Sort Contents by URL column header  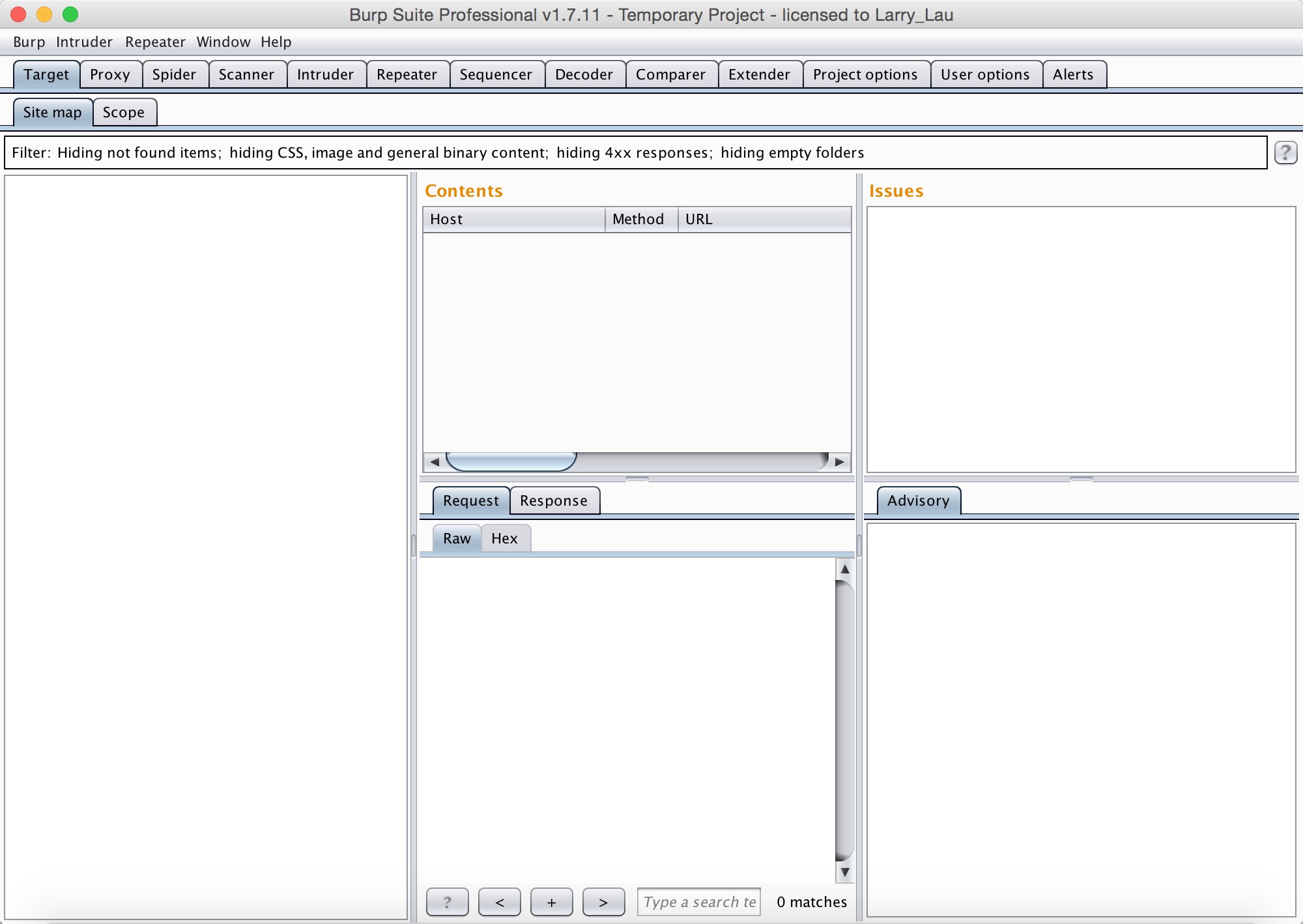pos(765,219)
